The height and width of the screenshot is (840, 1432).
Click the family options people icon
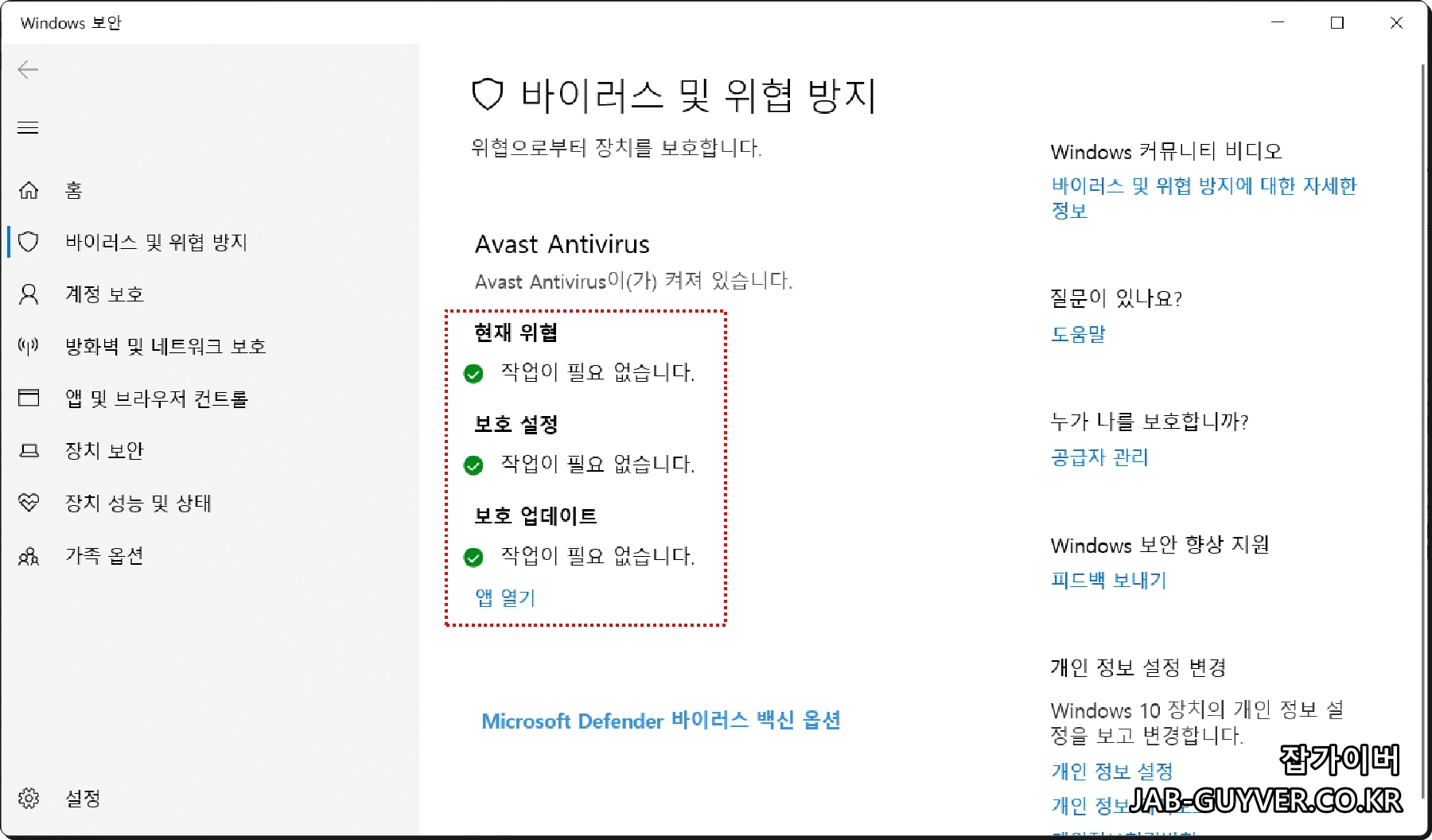point(29,555)
